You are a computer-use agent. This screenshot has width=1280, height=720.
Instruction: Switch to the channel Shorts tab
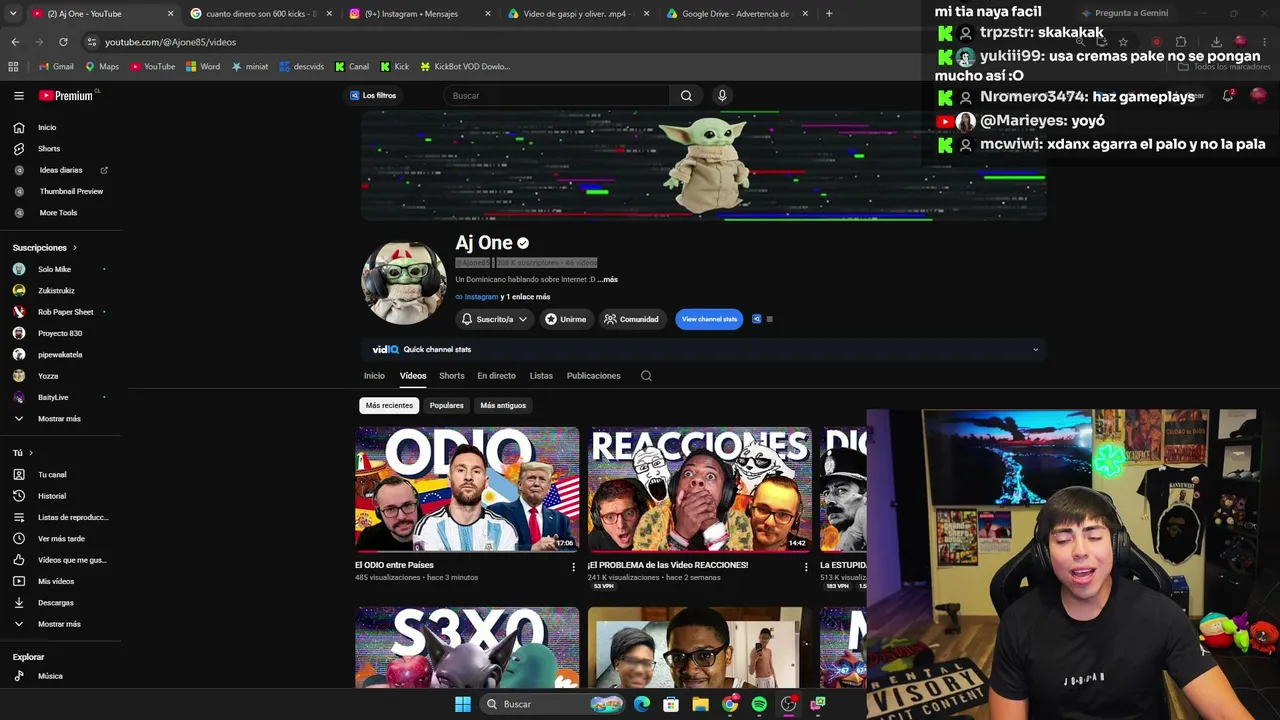[452, 376]
